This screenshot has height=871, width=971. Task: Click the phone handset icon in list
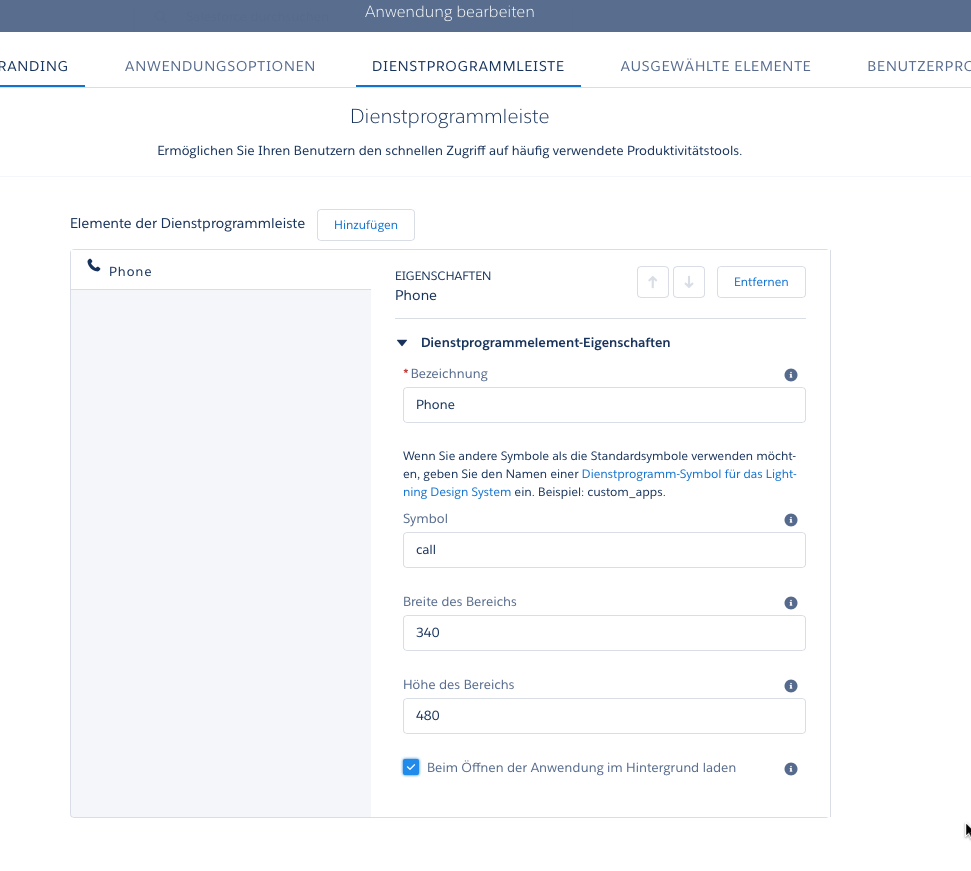click(x=94, y=266)
